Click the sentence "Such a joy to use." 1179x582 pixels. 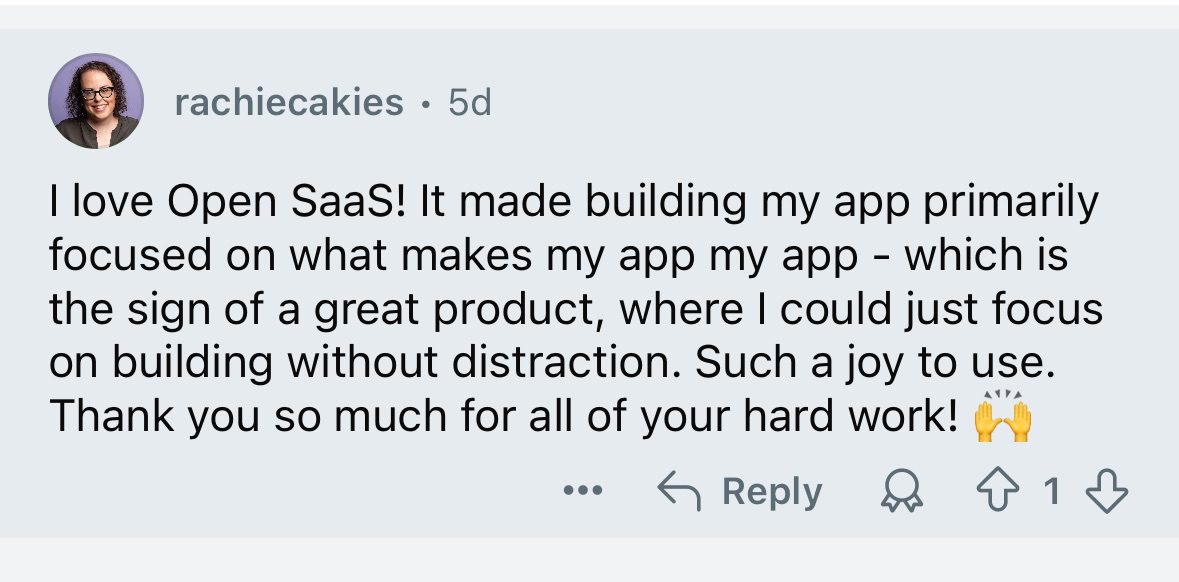(x=876, y=363)
